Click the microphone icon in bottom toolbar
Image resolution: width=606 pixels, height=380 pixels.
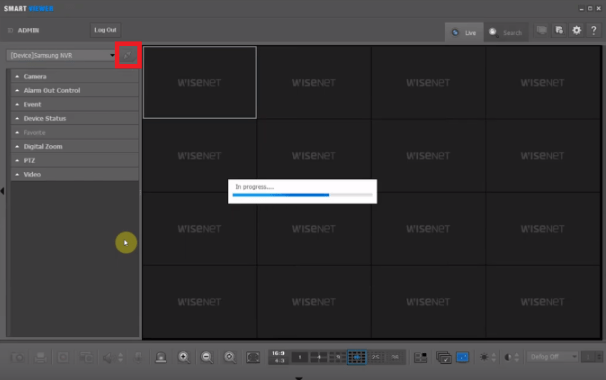[138, 357]
